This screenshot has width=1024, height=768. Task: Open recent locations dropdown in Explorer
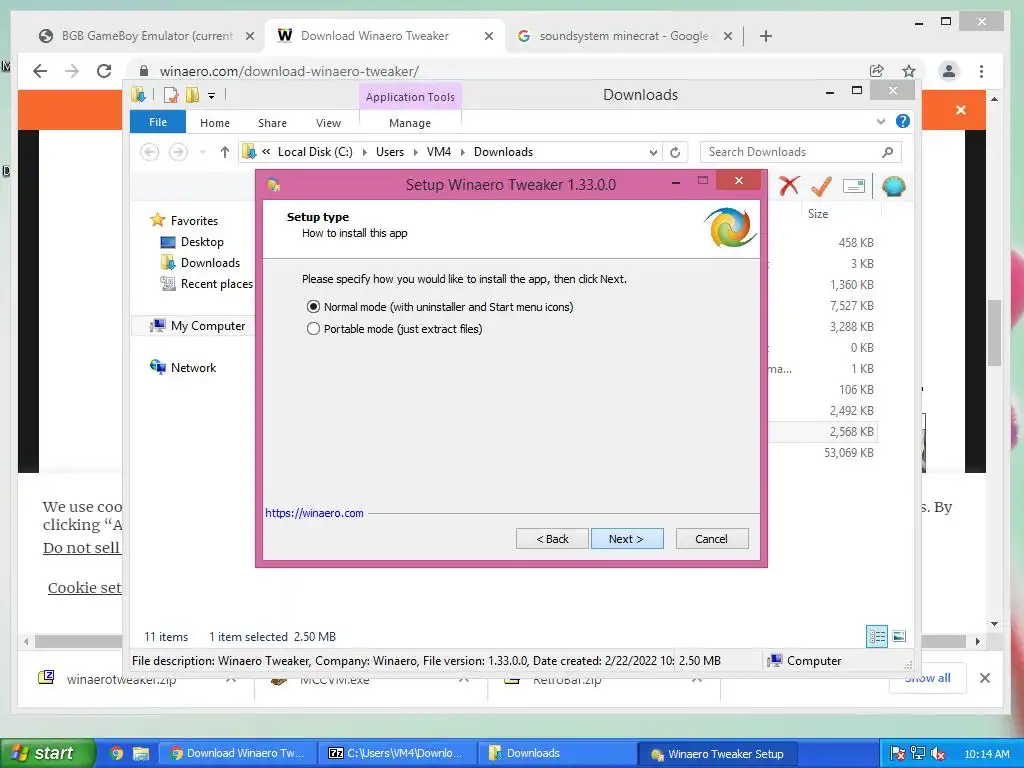tap(202, 152)
